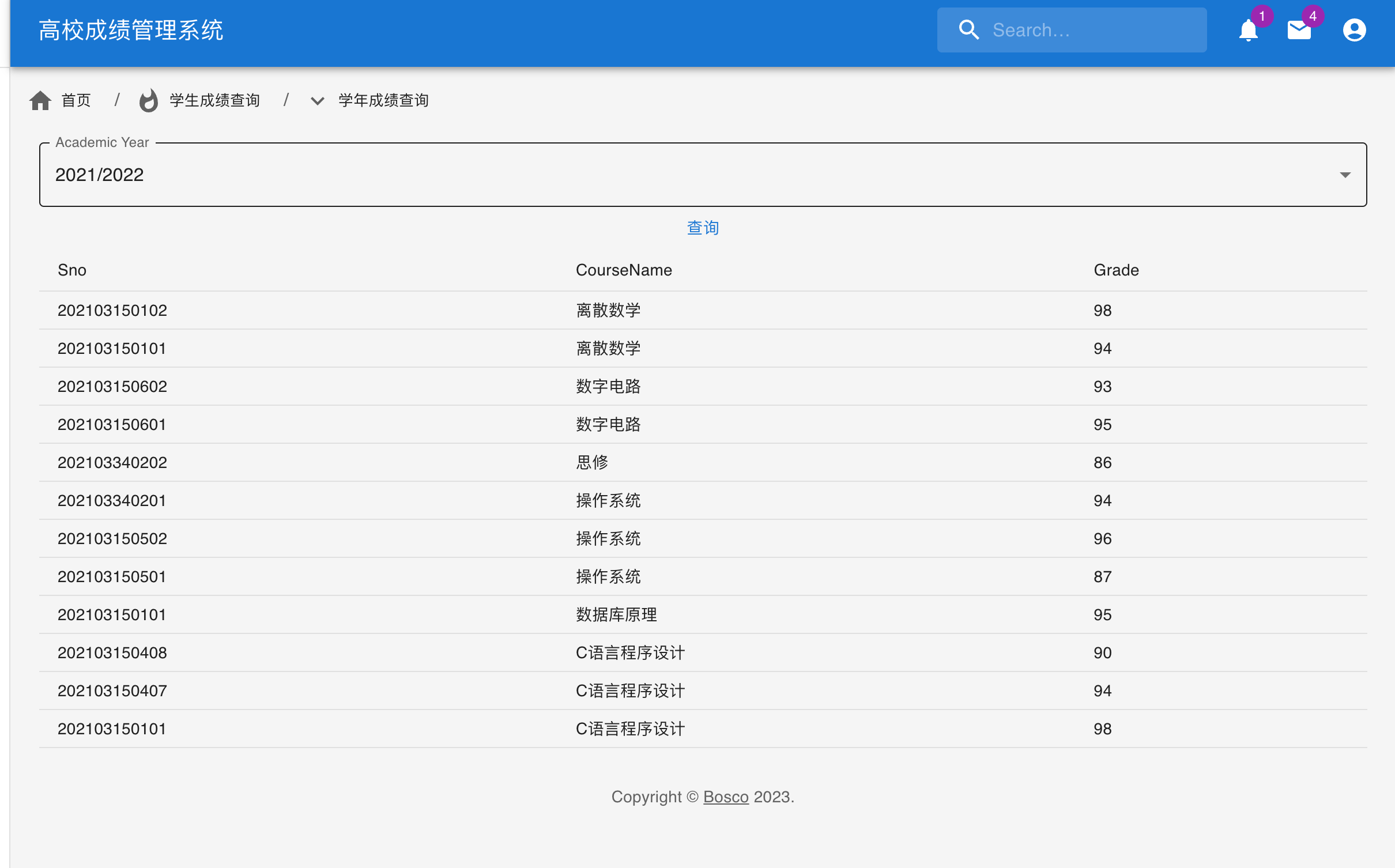Open the Bosco copyright link
Screen dimensions: 1395x868
click(726, 797)
